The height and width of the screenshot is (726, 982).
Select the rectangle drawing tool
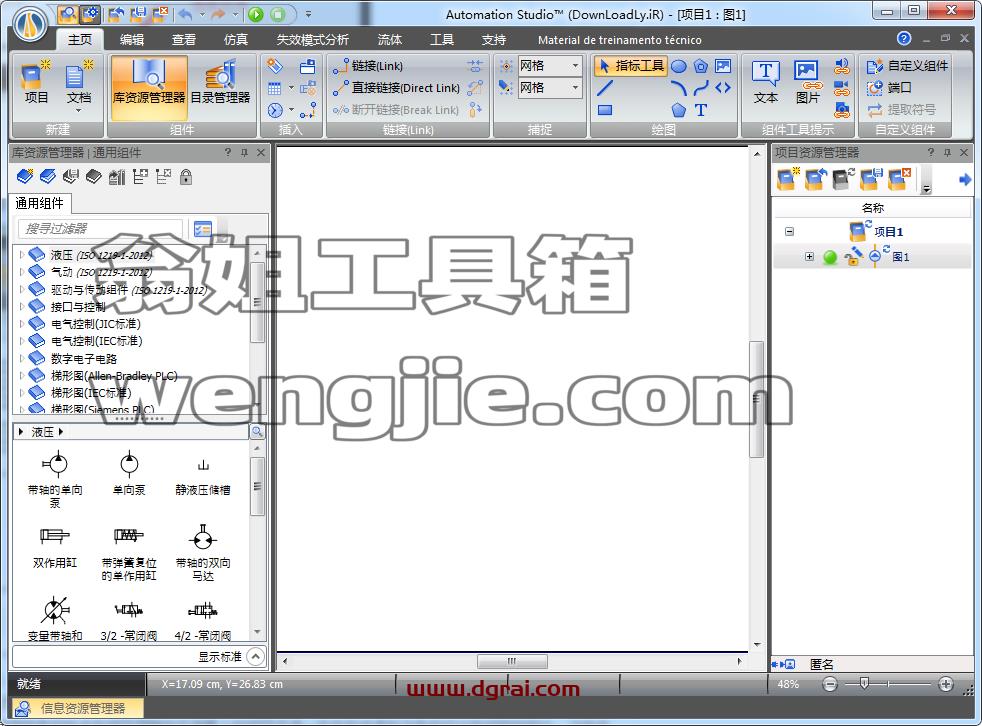point(605,110)
